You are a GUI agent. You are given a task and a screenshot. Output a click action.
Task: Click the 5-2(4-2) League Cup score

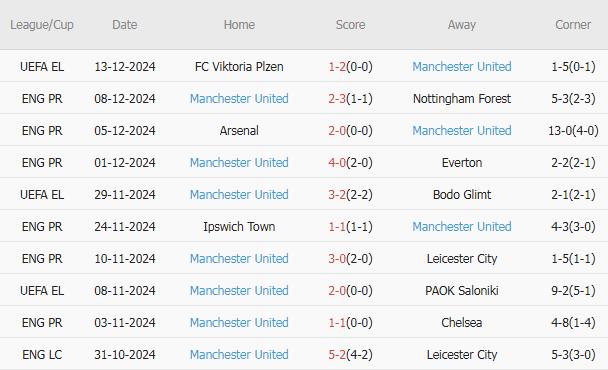[350, 354]
